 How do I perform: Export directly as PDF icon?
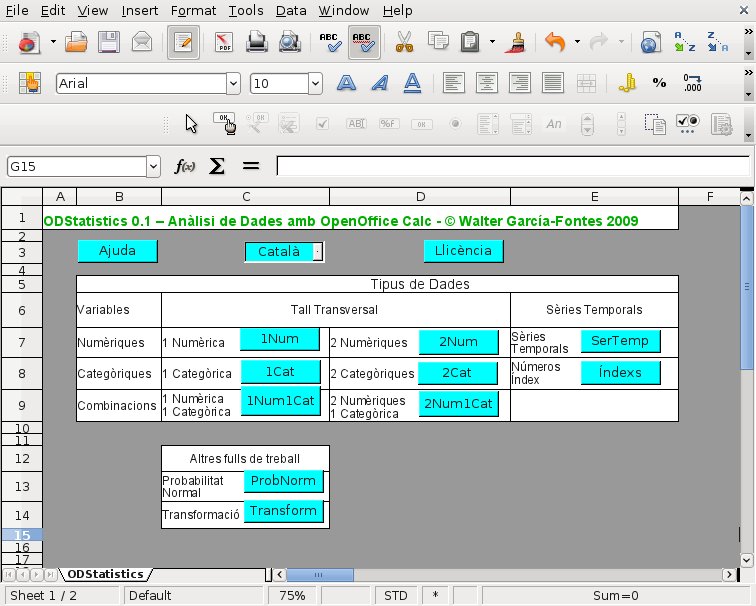[224, 42]
